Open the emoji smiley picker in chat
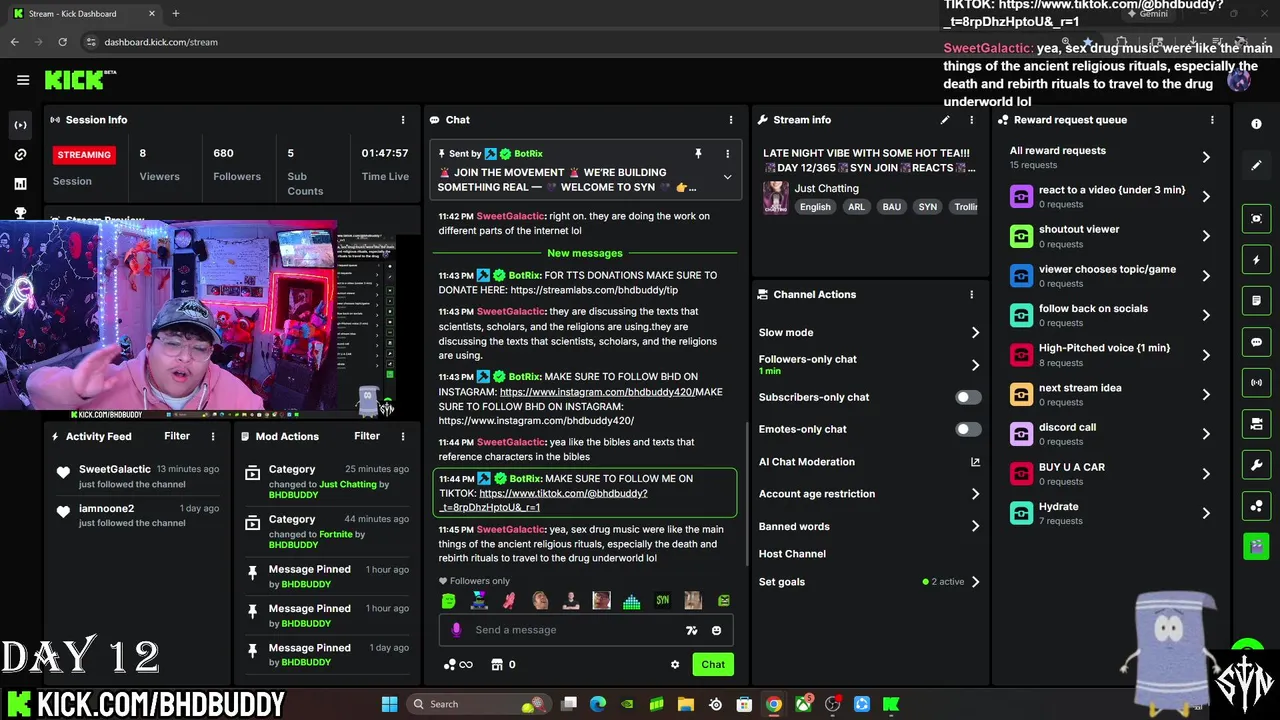Image resolution: width=1280 pixels, height=720 pixels. [716, 630]
